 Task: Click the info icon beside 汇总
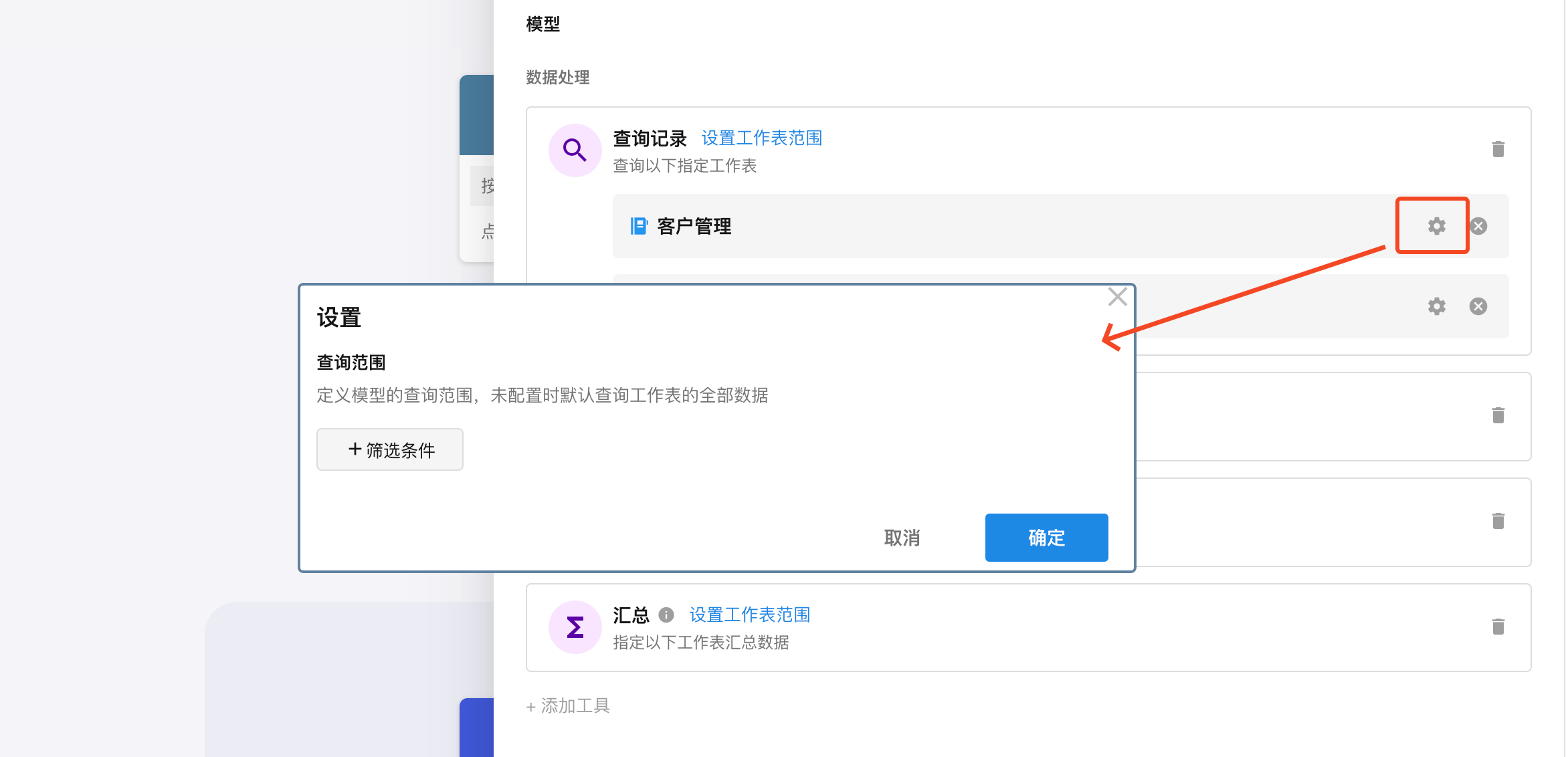[666, 615]
